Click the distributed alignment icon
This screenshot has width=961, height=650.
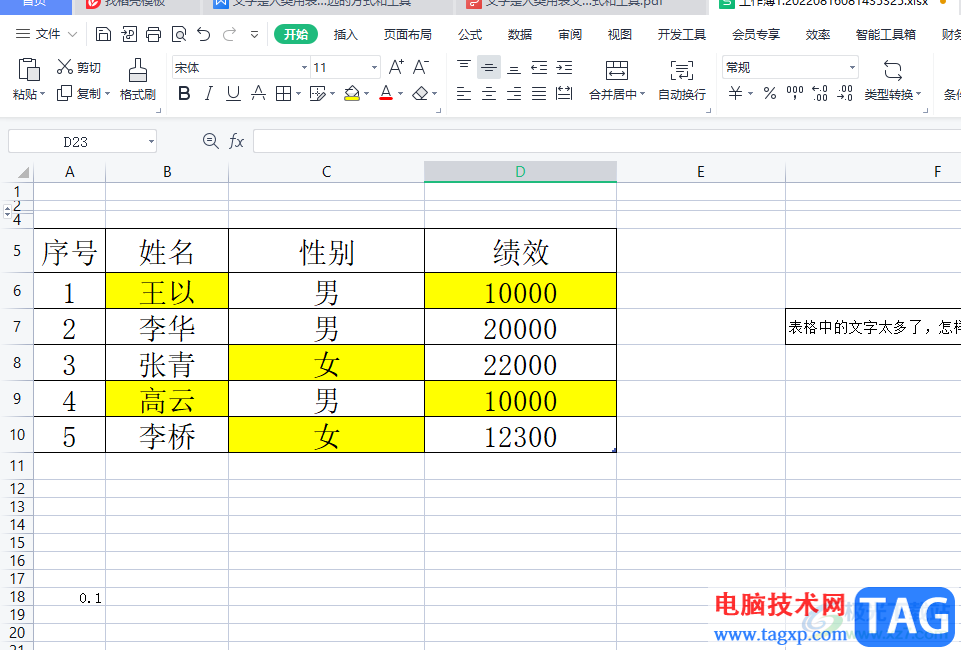564,93
